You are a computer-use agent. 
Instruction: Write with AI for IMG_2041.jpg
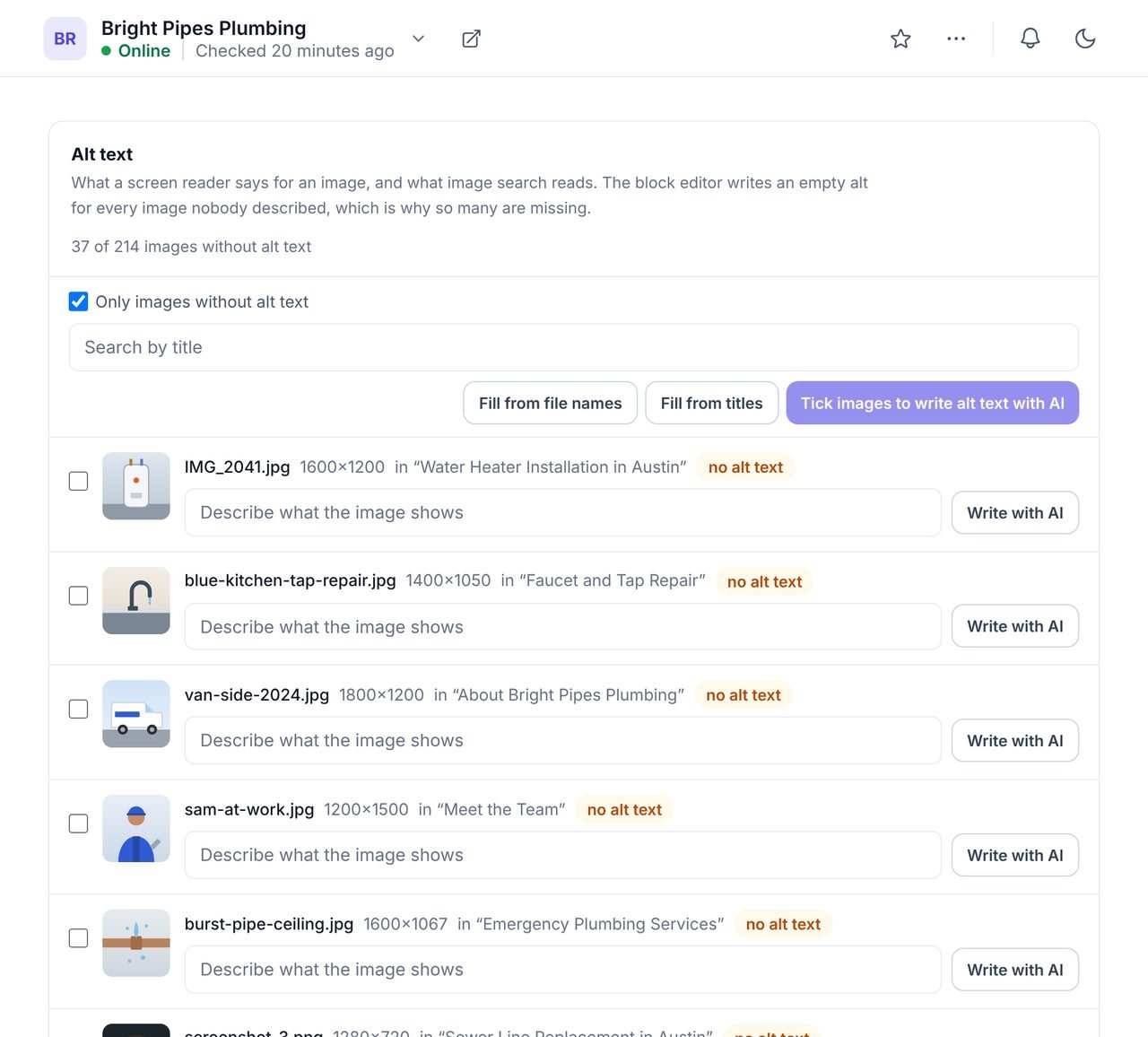[1015, 512]
